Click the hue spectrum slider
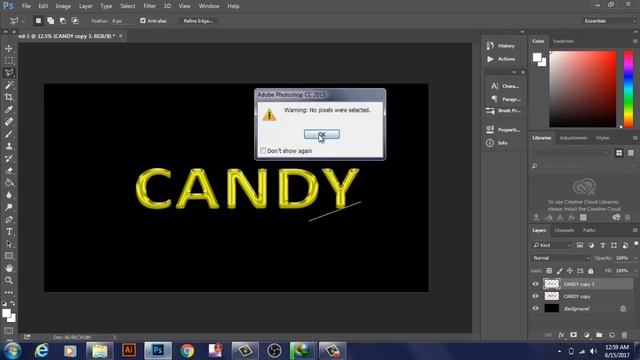The width and height of the screenshot is (640, 360). pos(628,89)
